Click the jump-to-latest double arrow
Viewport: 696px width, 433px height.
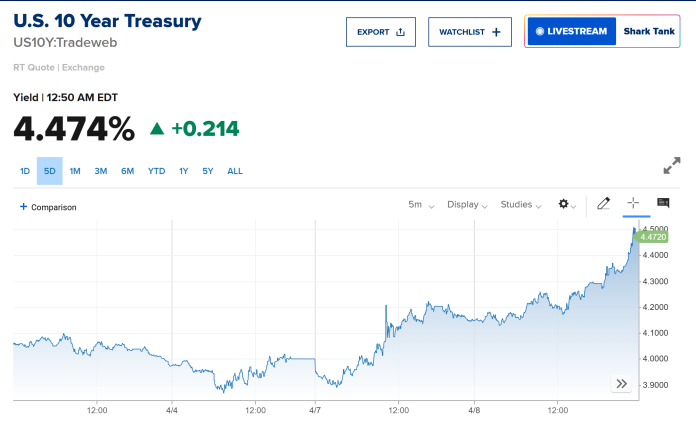click(x=621, y=383)
